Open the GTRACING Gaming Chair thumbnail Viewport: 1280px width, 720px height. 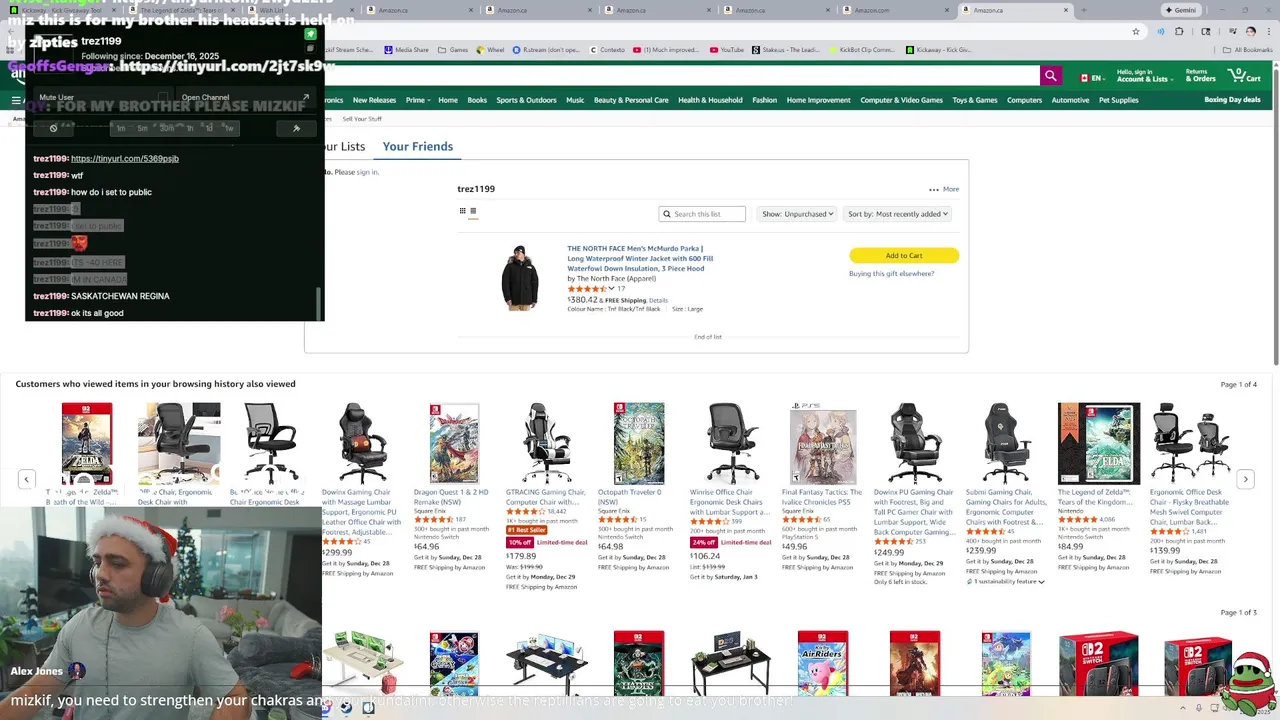coord(546,443)
